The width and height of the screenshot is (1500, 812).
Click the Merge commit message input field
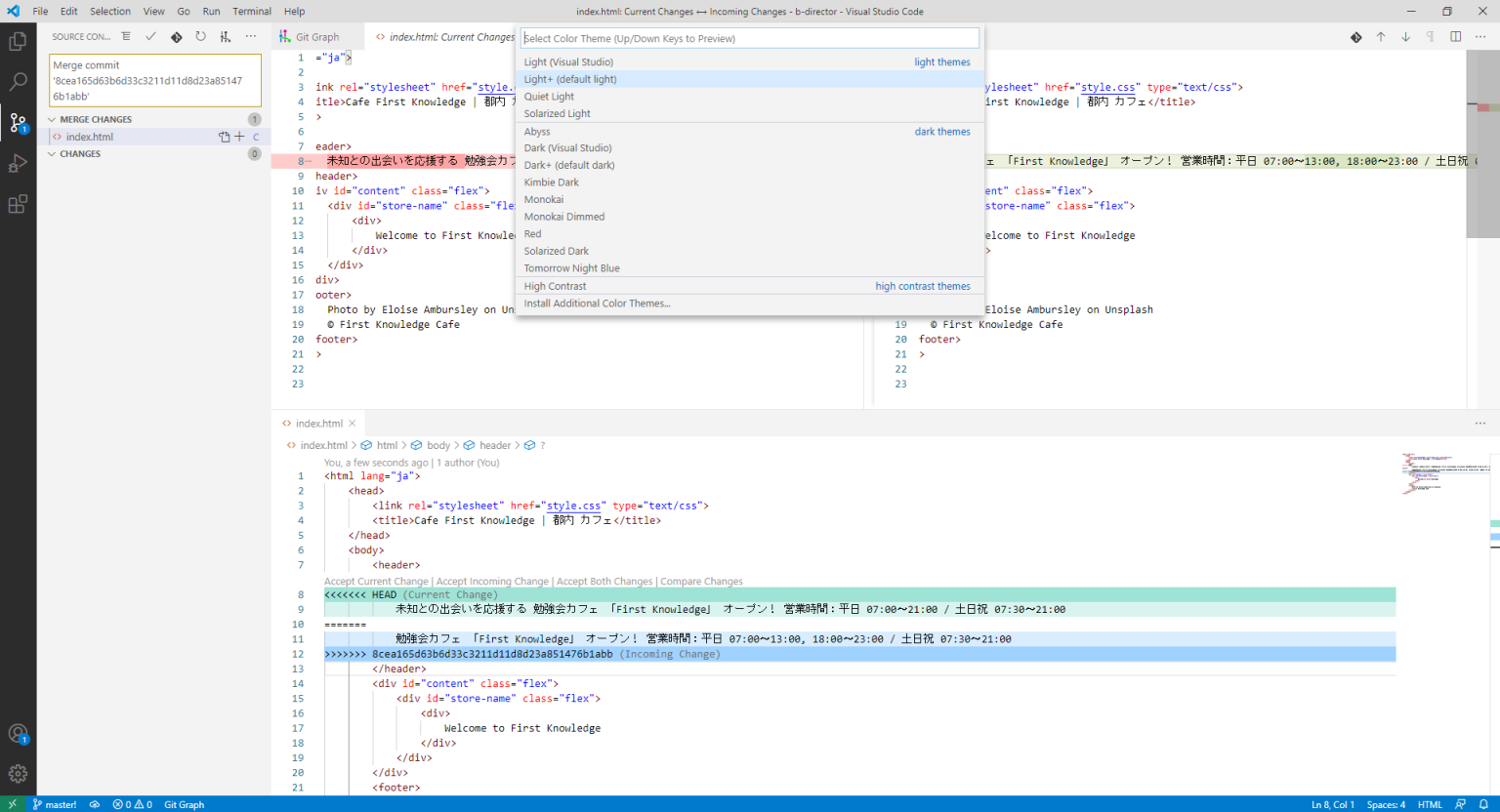tap(154, 80)
